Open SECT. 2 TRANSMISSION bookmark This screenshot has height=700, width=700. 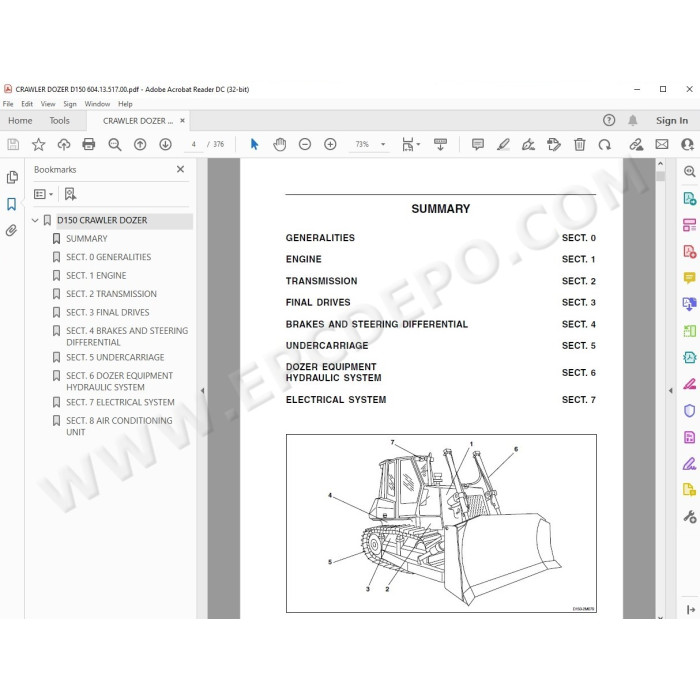pyautogui.click(x=111, y=294)
